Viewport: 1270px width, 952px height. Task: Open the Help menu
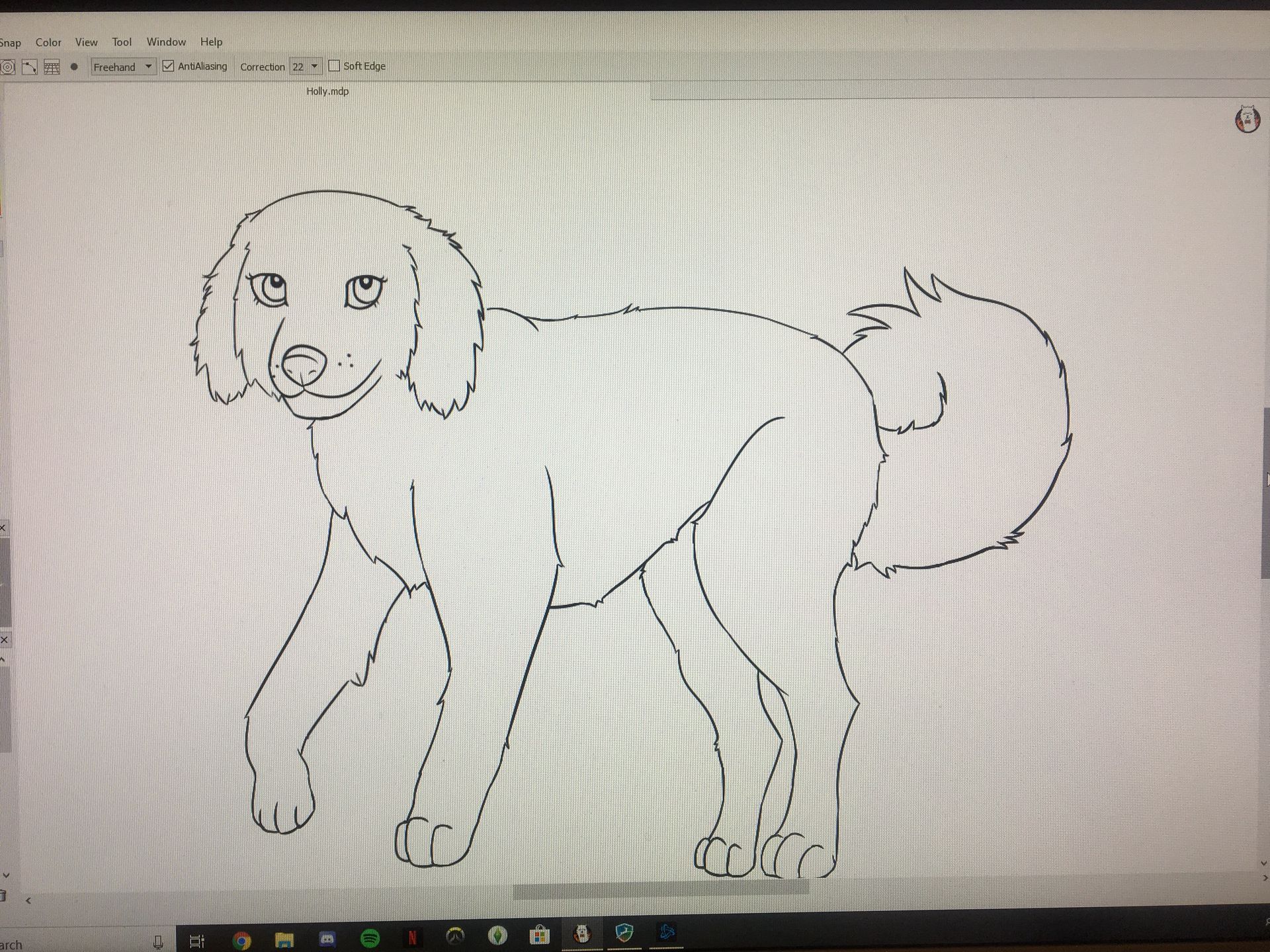[x=211, y=42]
